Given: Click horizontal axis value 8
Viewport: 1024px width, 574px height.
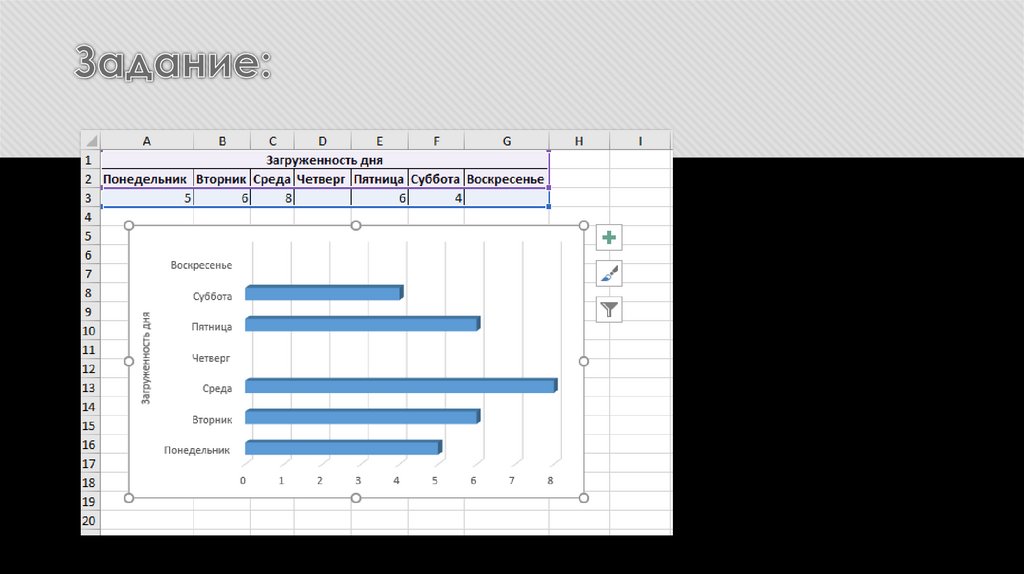Looking at the screenshot, I should [550, 481].
